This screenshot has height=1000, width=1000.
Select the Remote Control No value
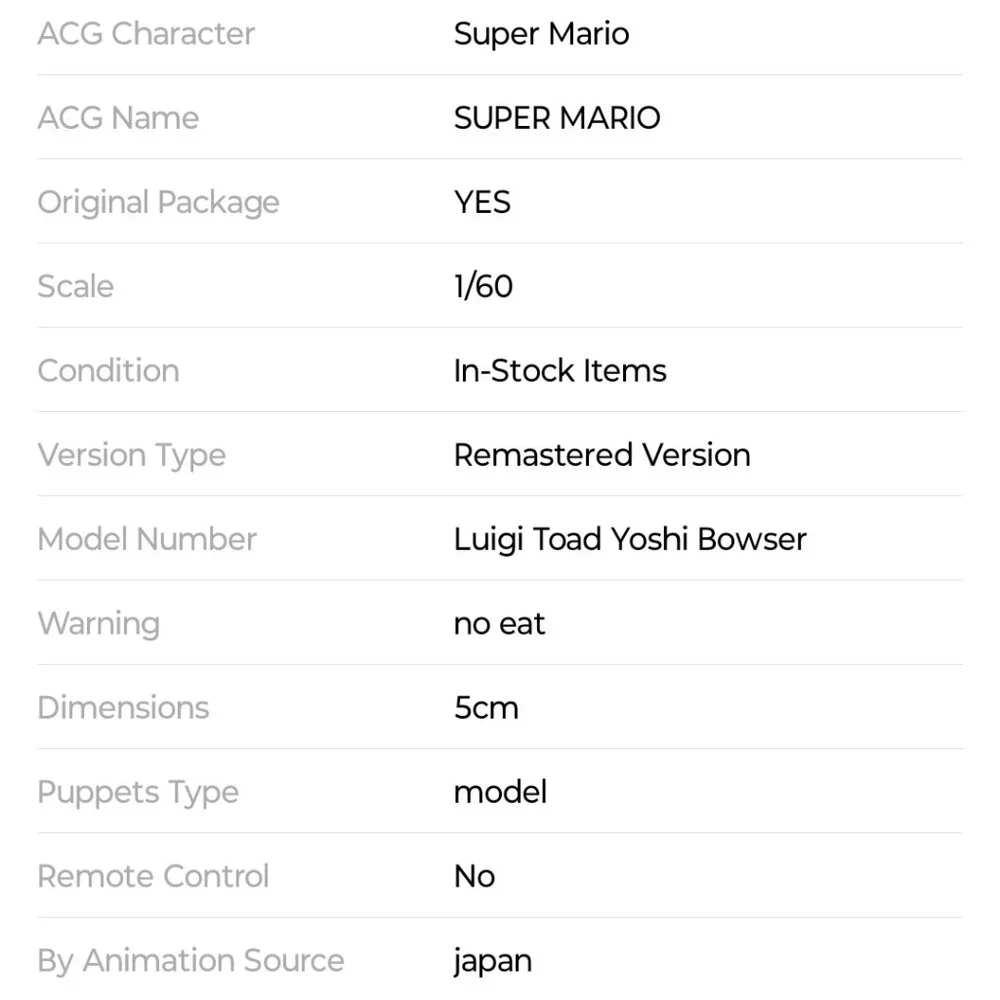point(474,877)
